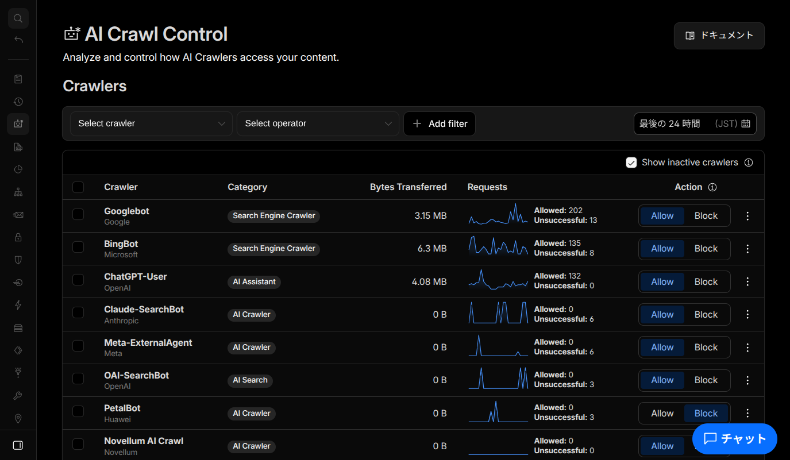Viewport: 790px width, 460px height.
Task: Collapse the sidebar with the bottom panel icon
Action: coord(18,445)
